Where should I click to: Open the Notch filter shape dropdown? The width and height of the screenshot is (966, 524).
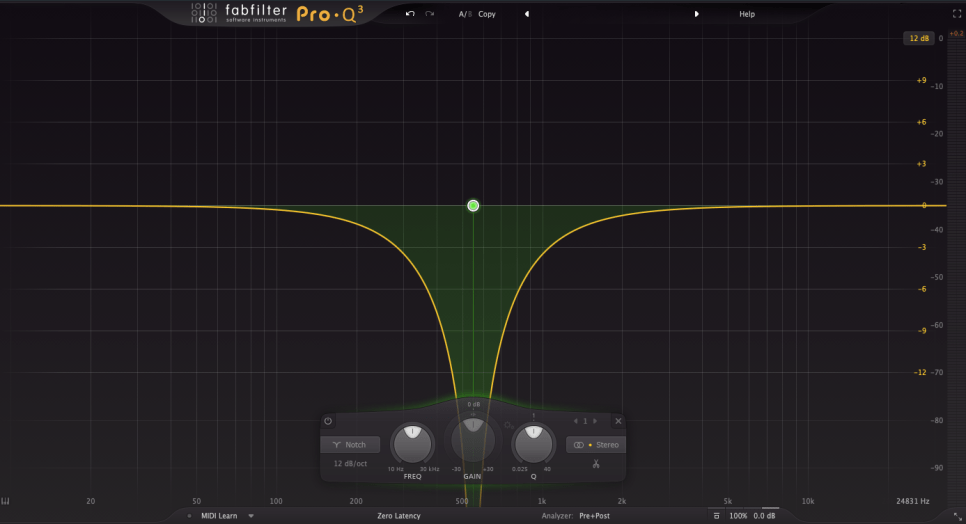click(x=350, y=445)
